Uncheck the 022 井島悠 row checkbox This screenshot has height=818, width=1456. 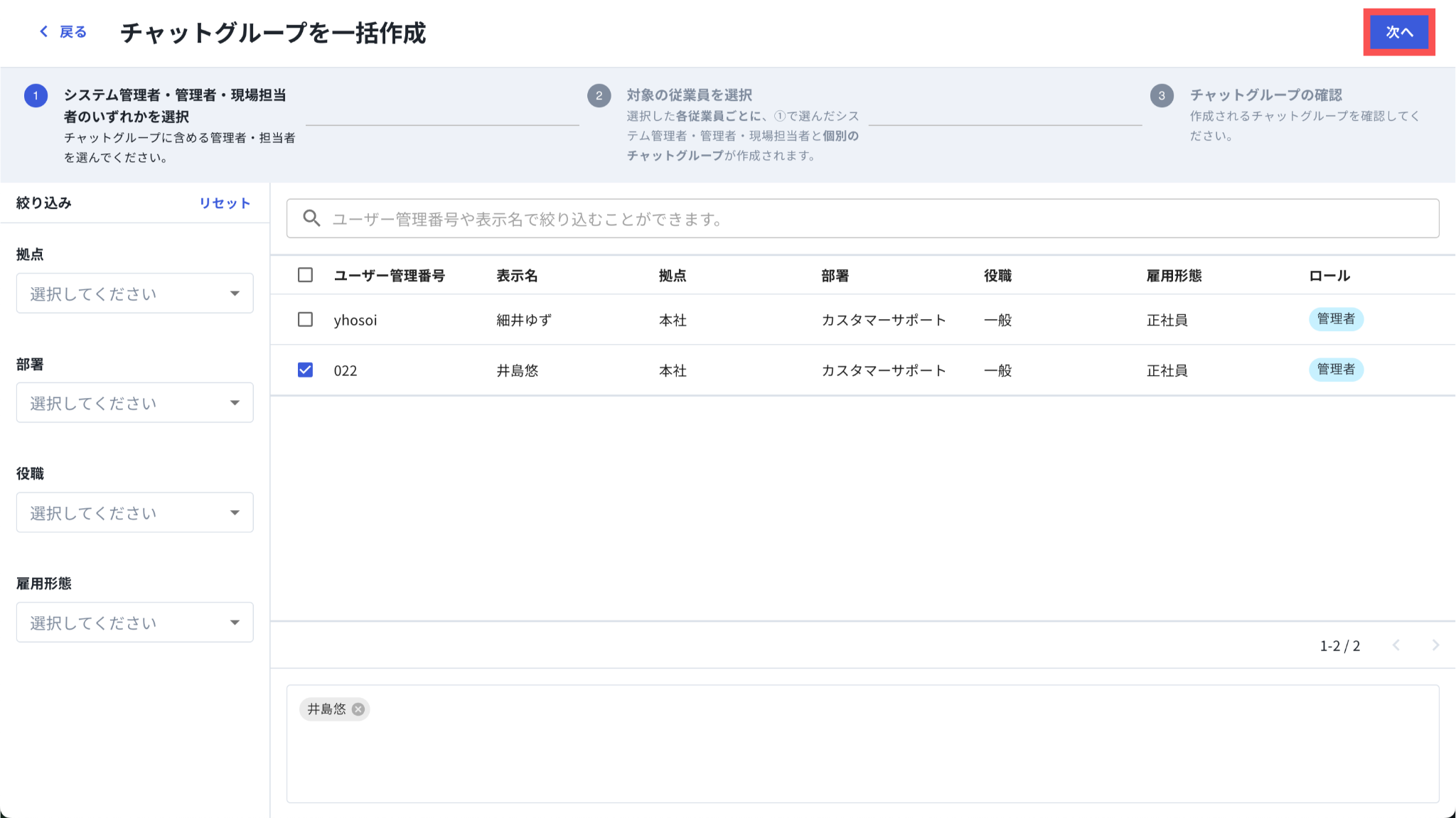point(305,370)
